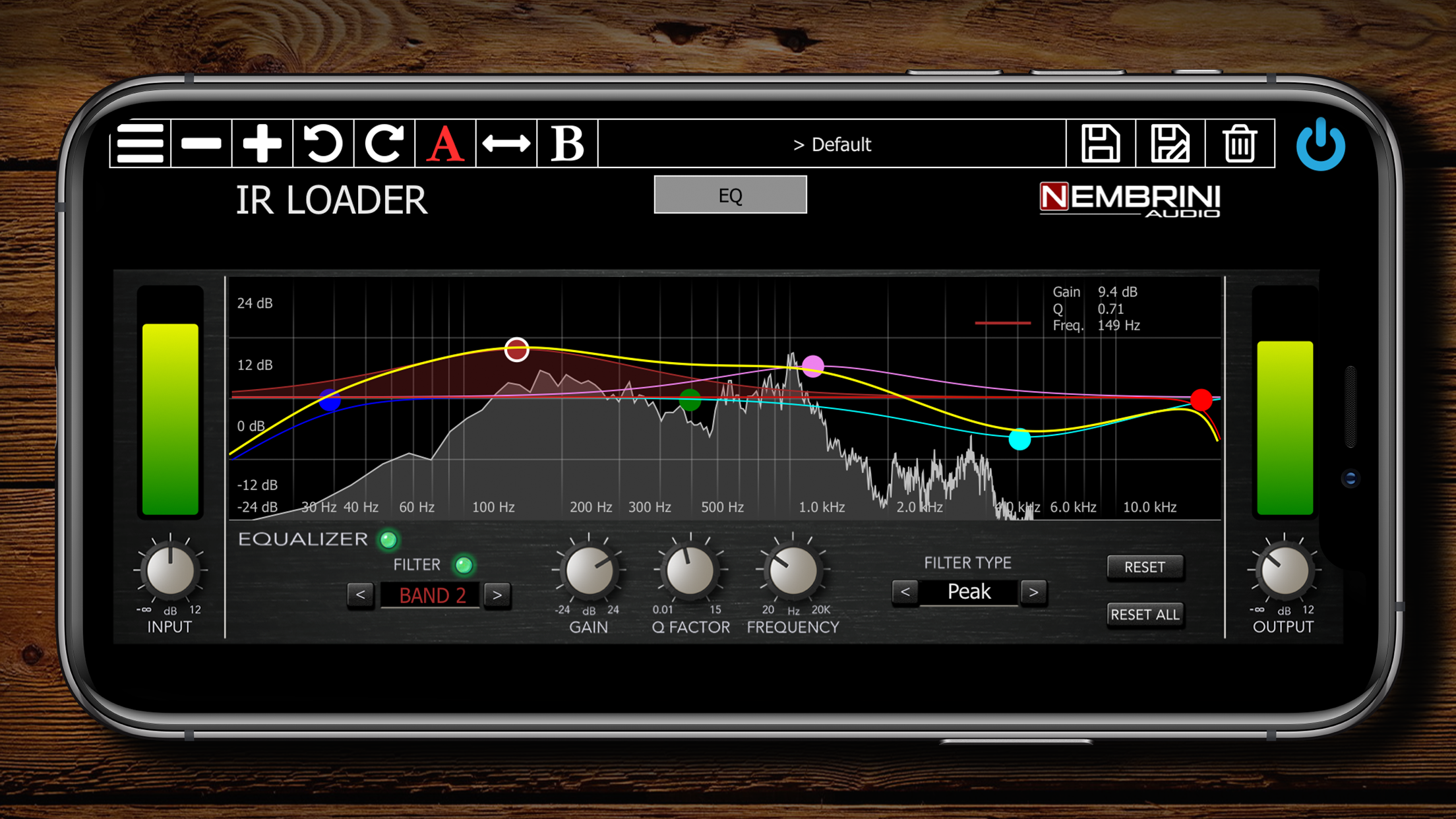
Task: Toggle the FILTER green LED
Action: [464, 565]
